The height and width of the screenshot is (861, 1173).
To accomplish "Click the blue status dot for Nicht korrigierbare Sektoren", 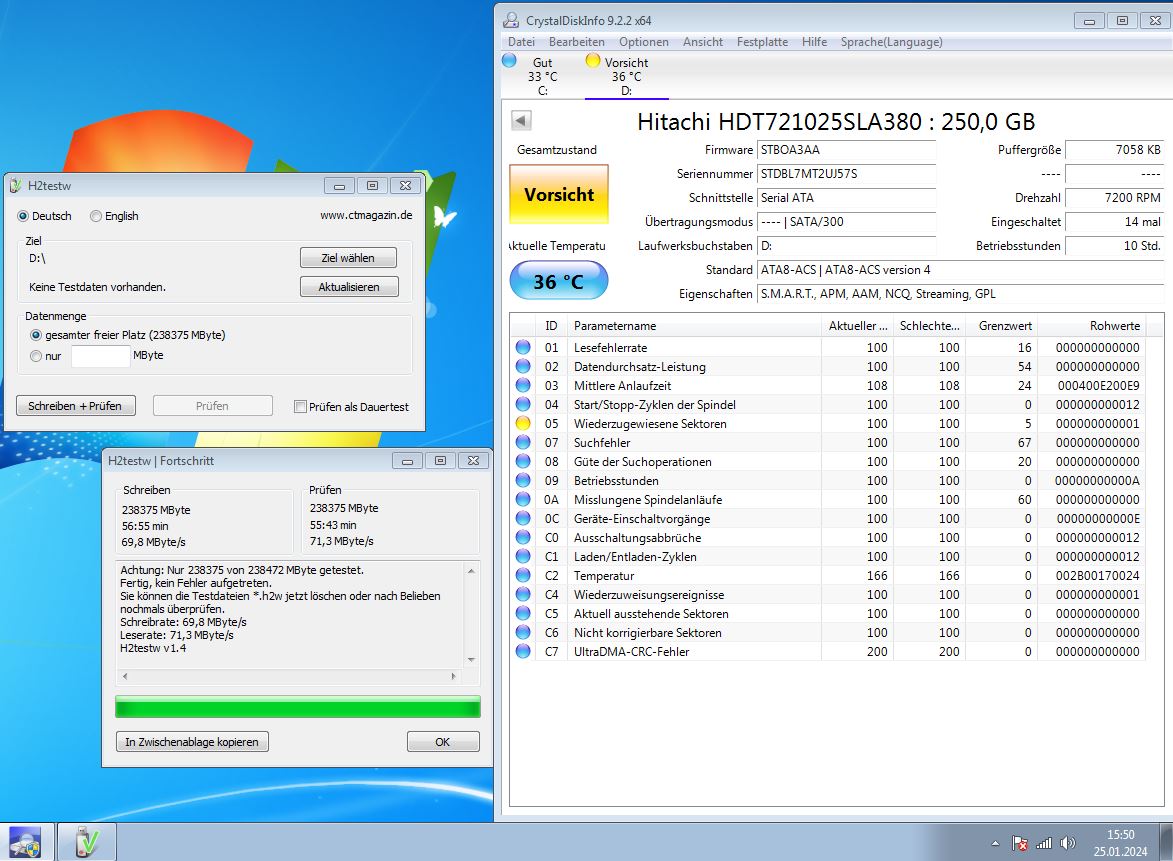I will 523,632.
